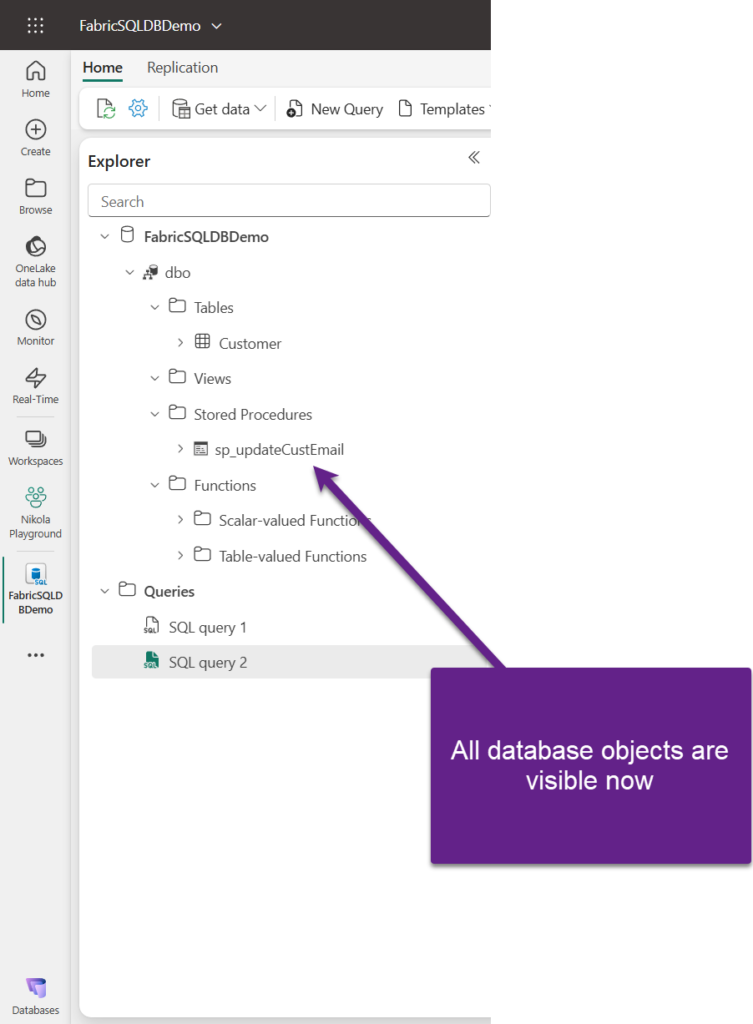Open the Get data dropdown
Viewport: 753px width, 1024px height.
(219, 109)
